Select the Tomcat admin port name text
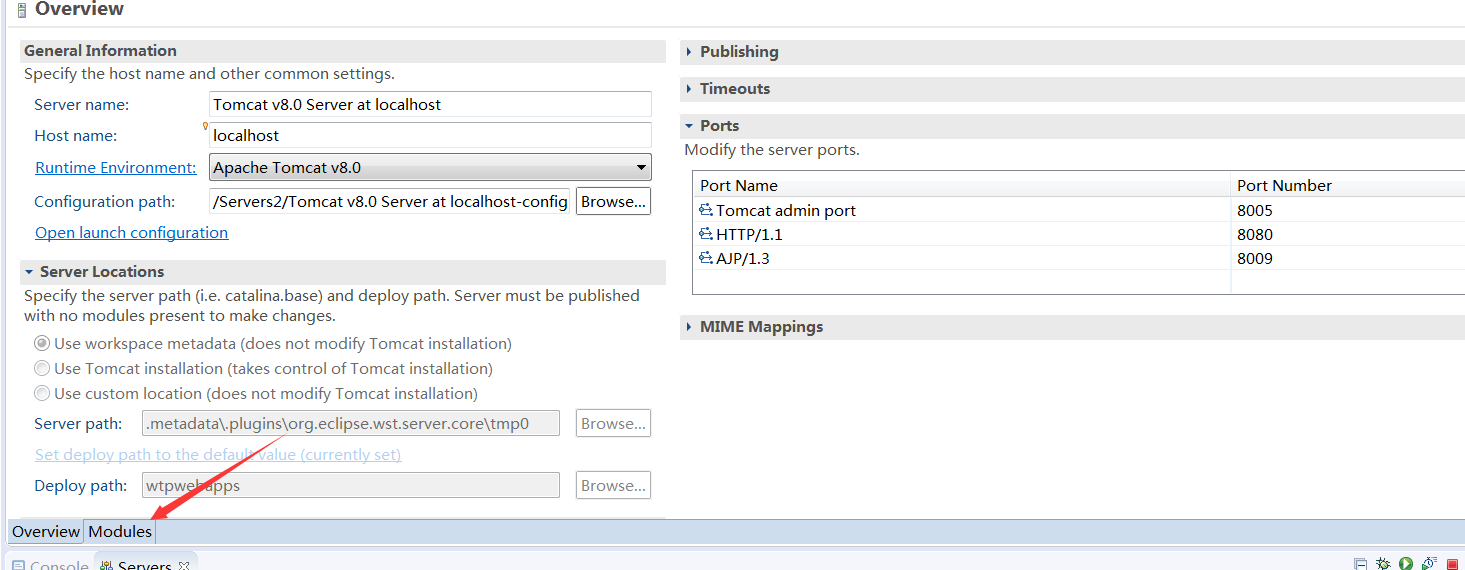The width and height of the screenshot is (1465, 570). click(786, 210)
